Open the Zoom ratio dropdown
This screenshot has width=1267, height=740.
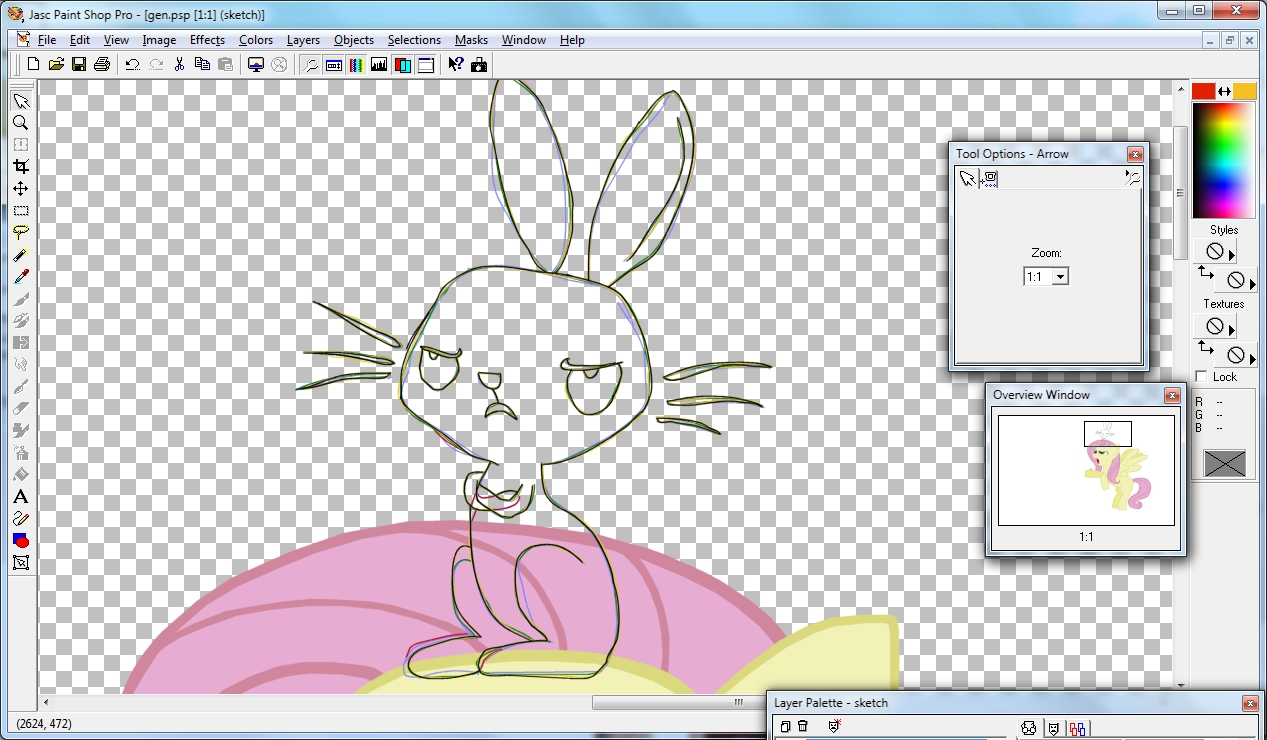(1060, 277)
